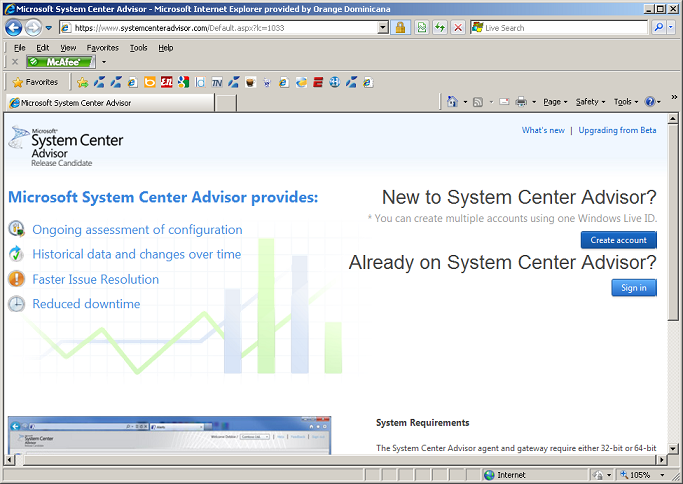683x484 pixels.
Task: Open the recent pages dropdown arrow
Action: click(x=49, y=28)
